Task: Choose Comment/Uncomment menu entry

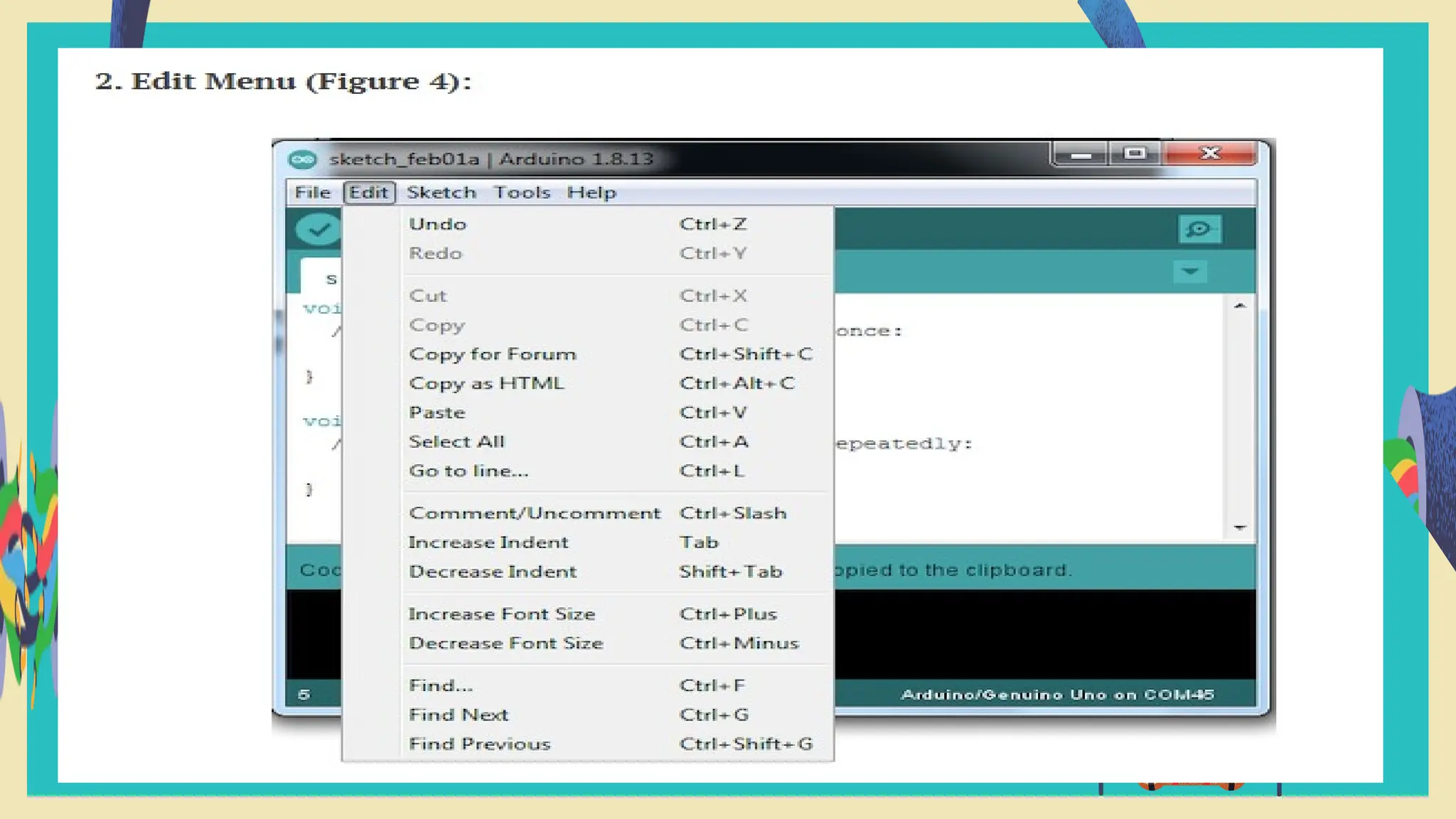Action: (534, 513)
